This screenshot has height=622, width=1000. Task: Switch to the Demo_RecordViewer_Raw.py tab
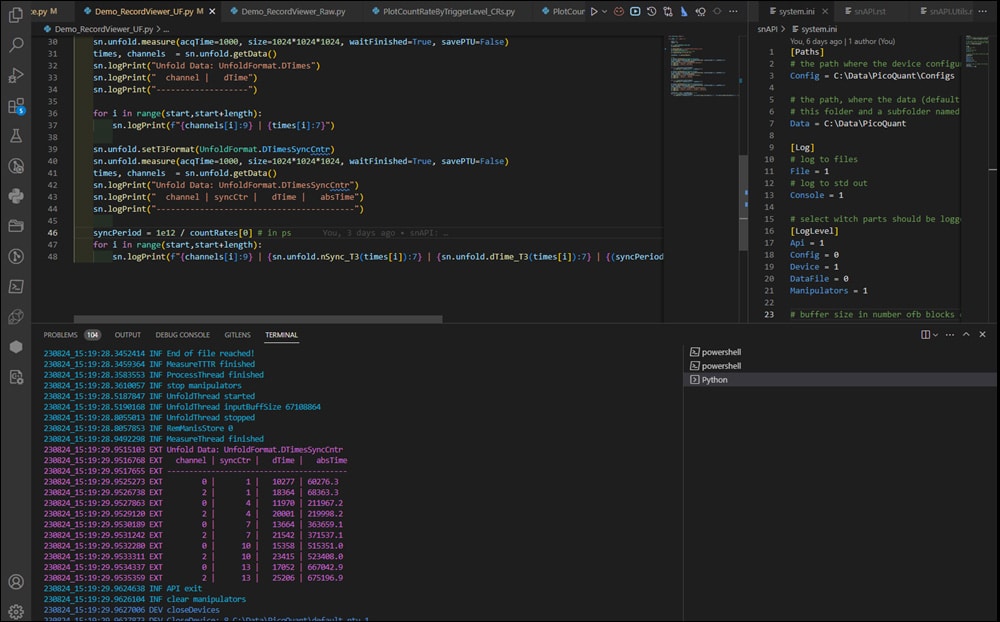tap(292, 12)
